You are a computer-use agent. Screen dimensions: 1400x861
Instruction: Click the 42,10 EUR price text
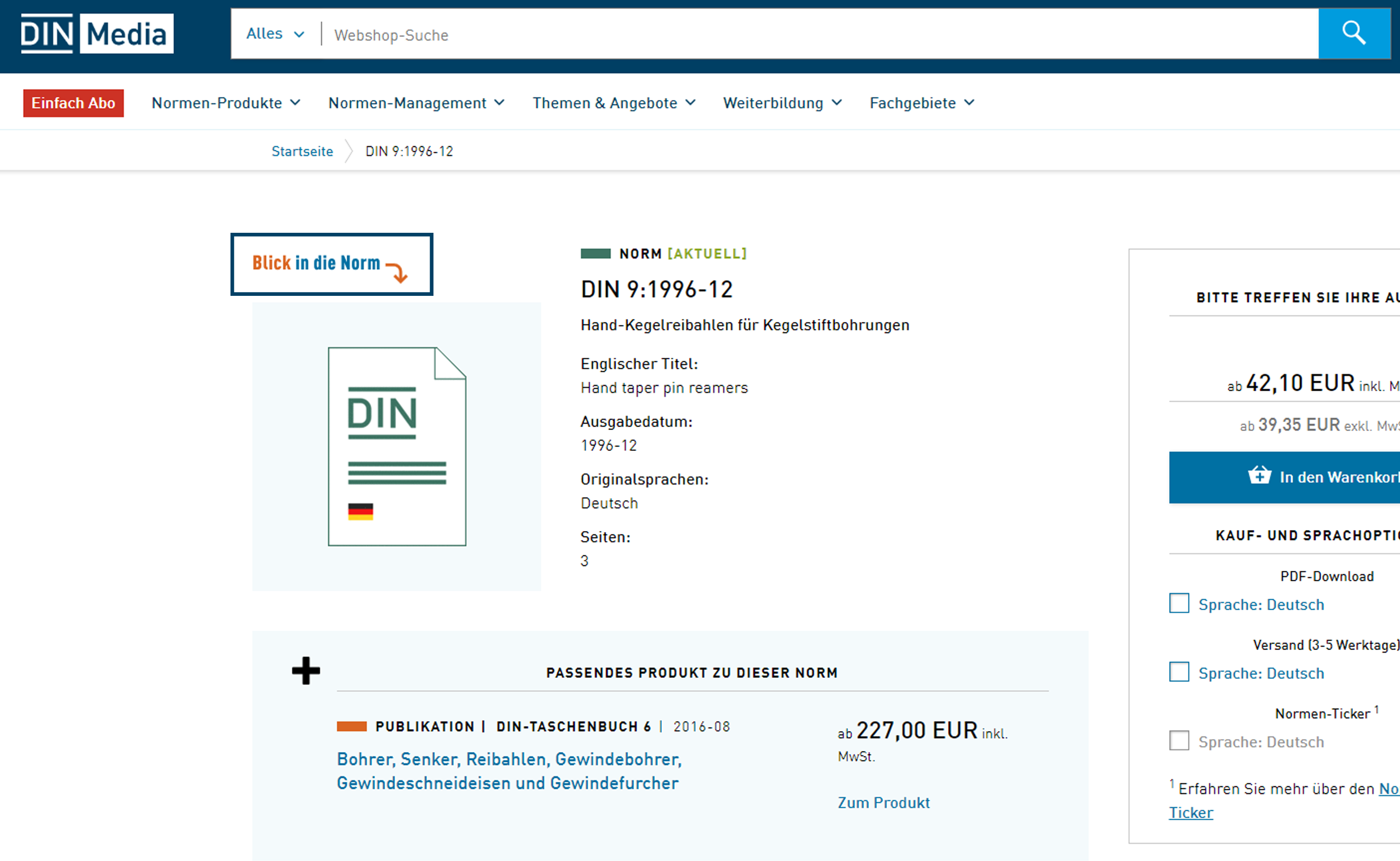coord(1300,383)
